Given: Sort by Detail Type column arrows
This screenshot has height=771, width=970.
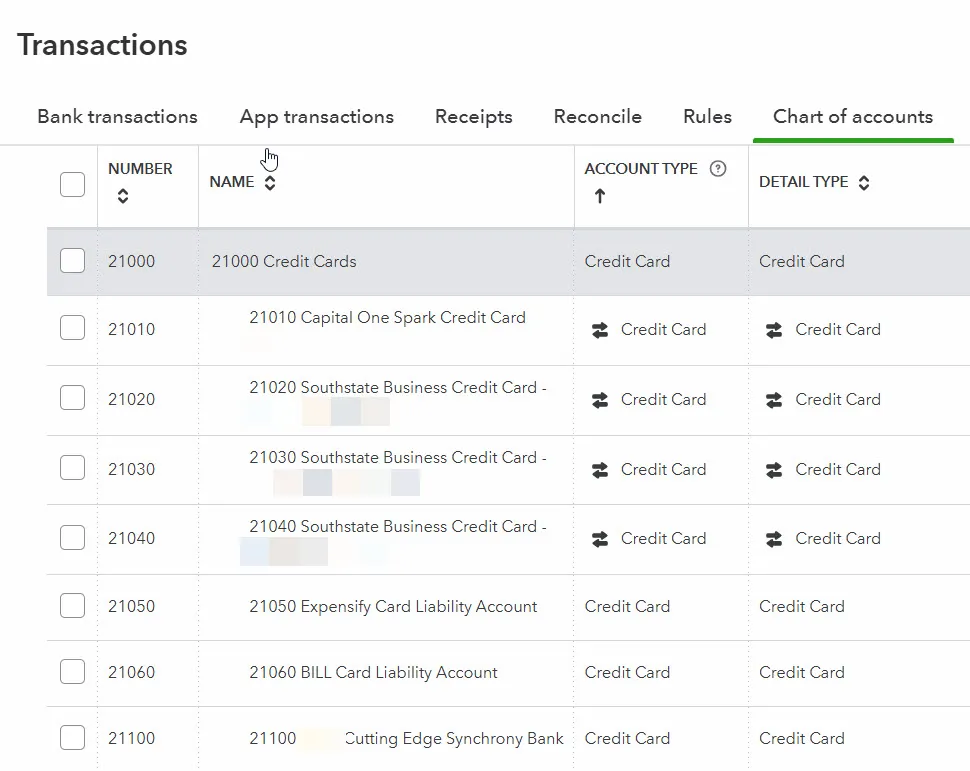Looking at the screenshot, I should [x=864, y=183].
